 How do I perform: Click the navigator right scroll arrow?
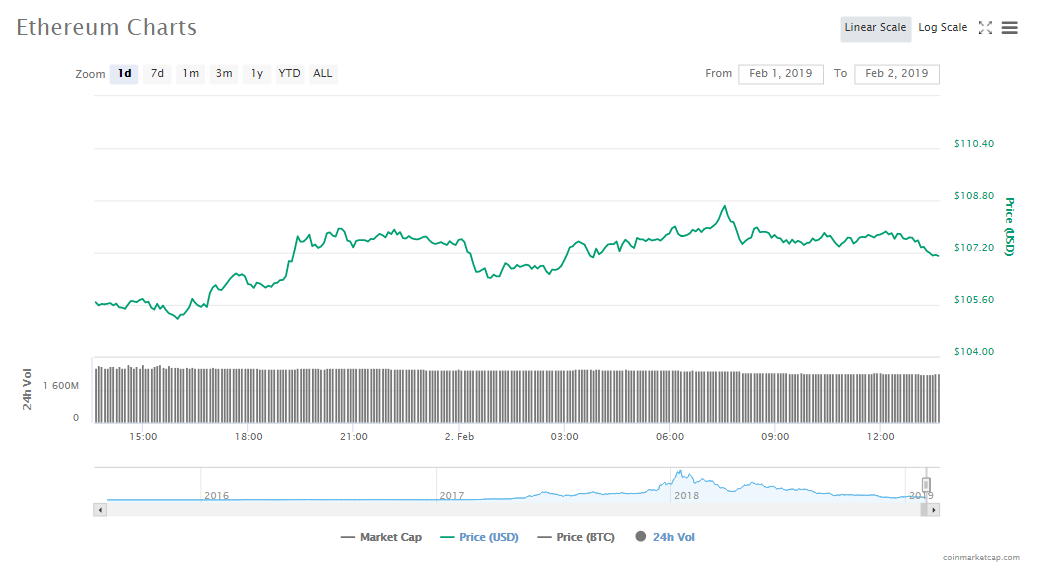pos(933,509)
